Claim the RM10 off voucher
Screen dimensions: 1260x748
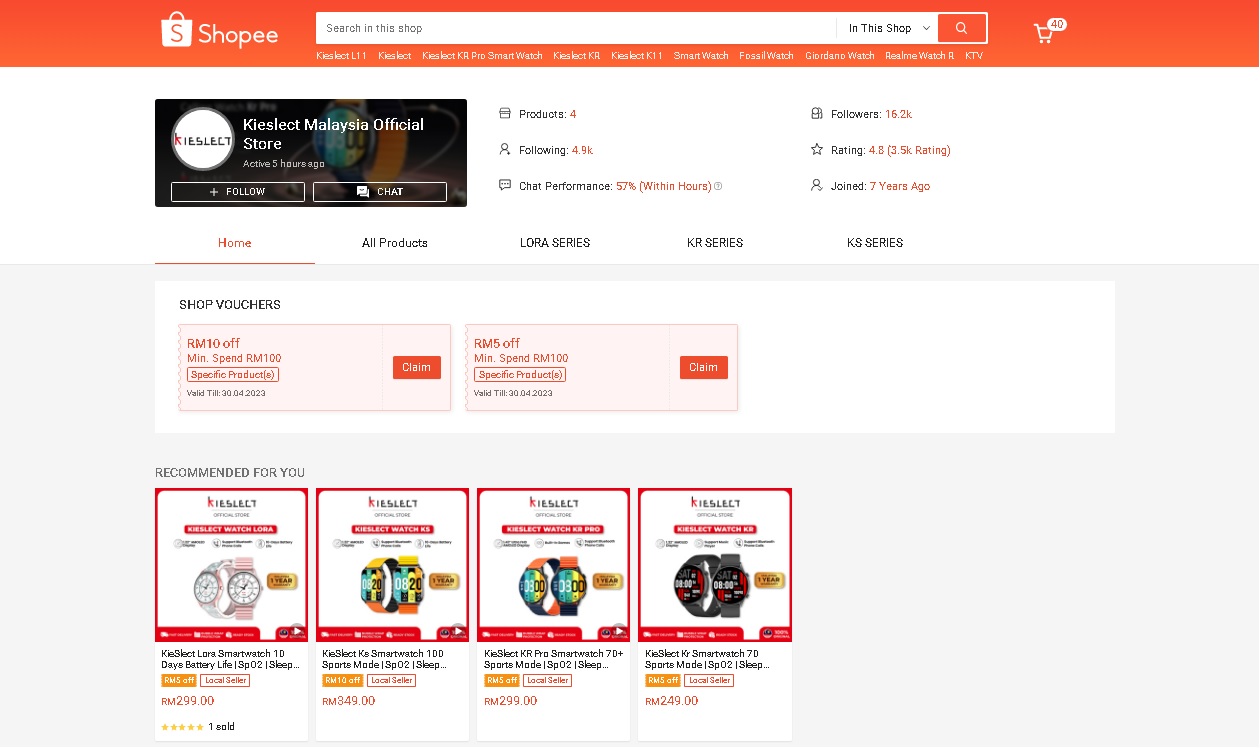coord(417,367)
